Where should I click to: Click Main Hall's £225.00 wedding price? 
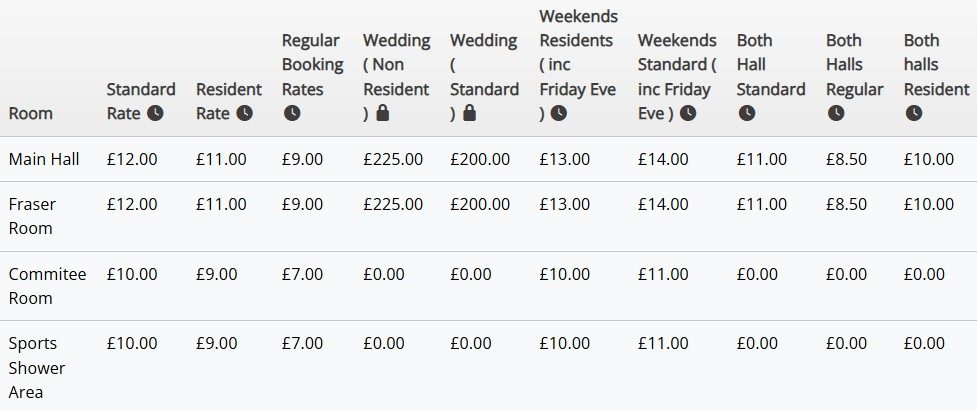coord(392,159)
